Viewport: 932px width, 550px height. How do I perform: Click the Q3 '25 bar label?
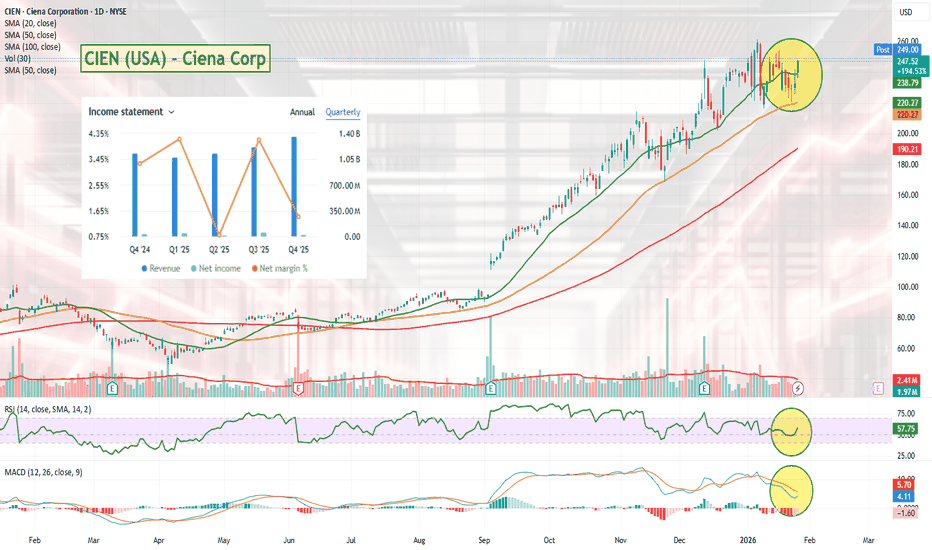point(259,250)
